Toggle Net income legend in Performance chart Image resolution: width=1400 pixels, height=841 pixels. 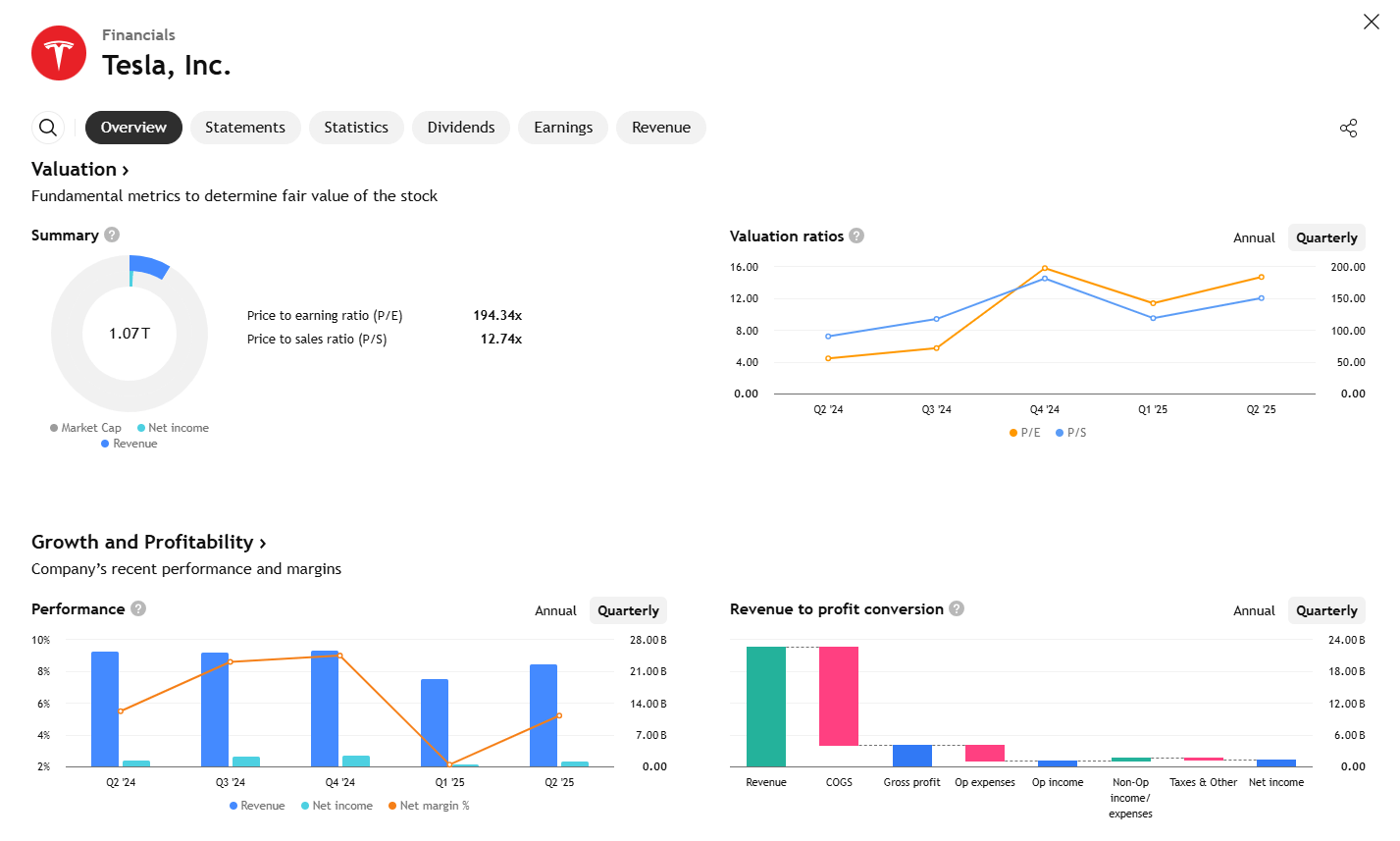coord(337,806)
